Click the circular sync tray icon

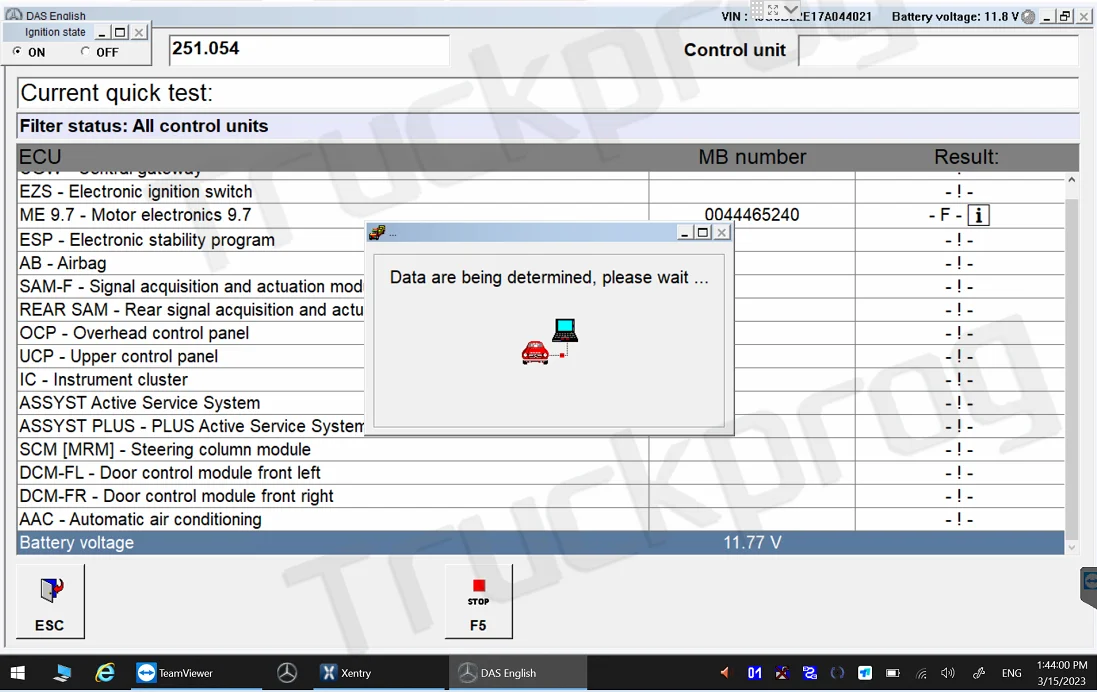[837, 673]
